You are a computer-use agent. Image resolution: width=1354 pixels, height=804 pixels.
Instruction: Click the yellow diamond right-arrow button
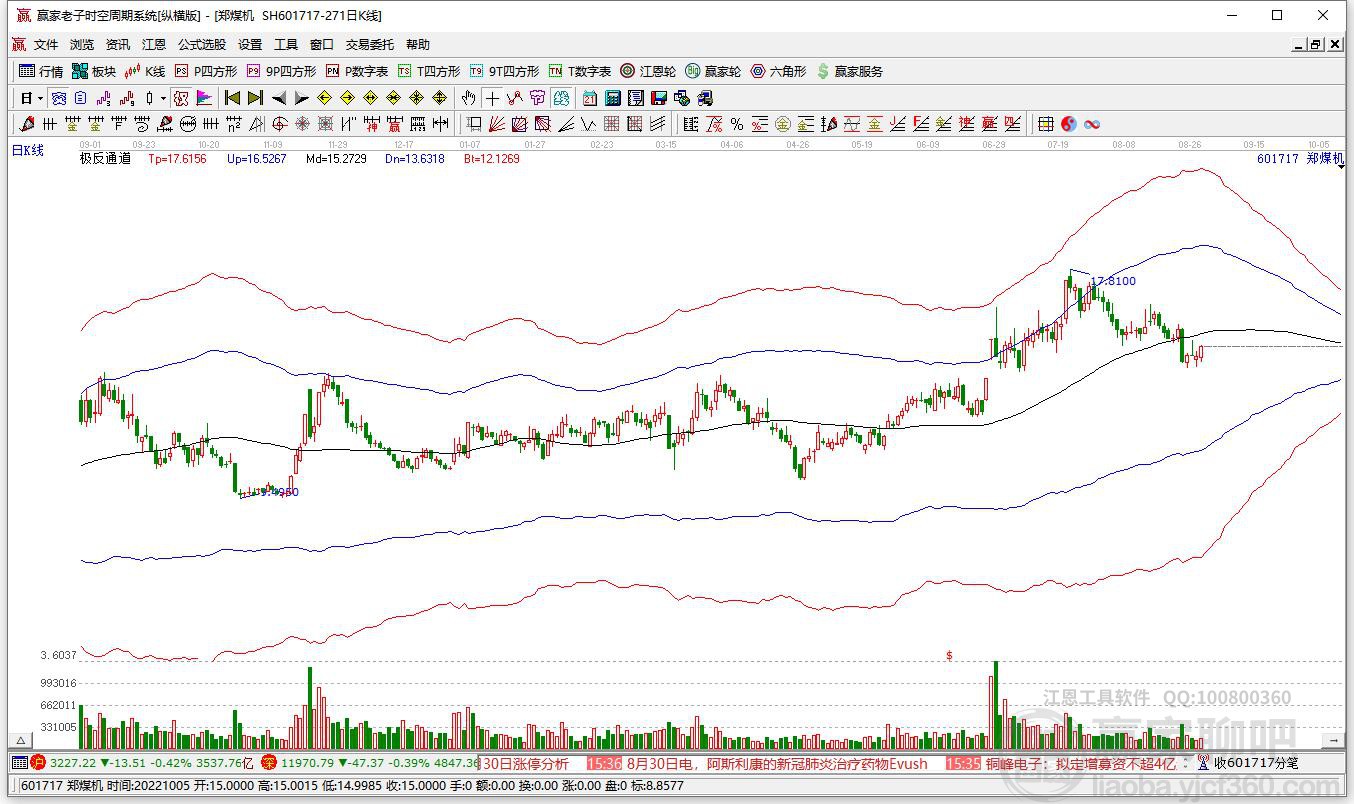tap(347, 98)
